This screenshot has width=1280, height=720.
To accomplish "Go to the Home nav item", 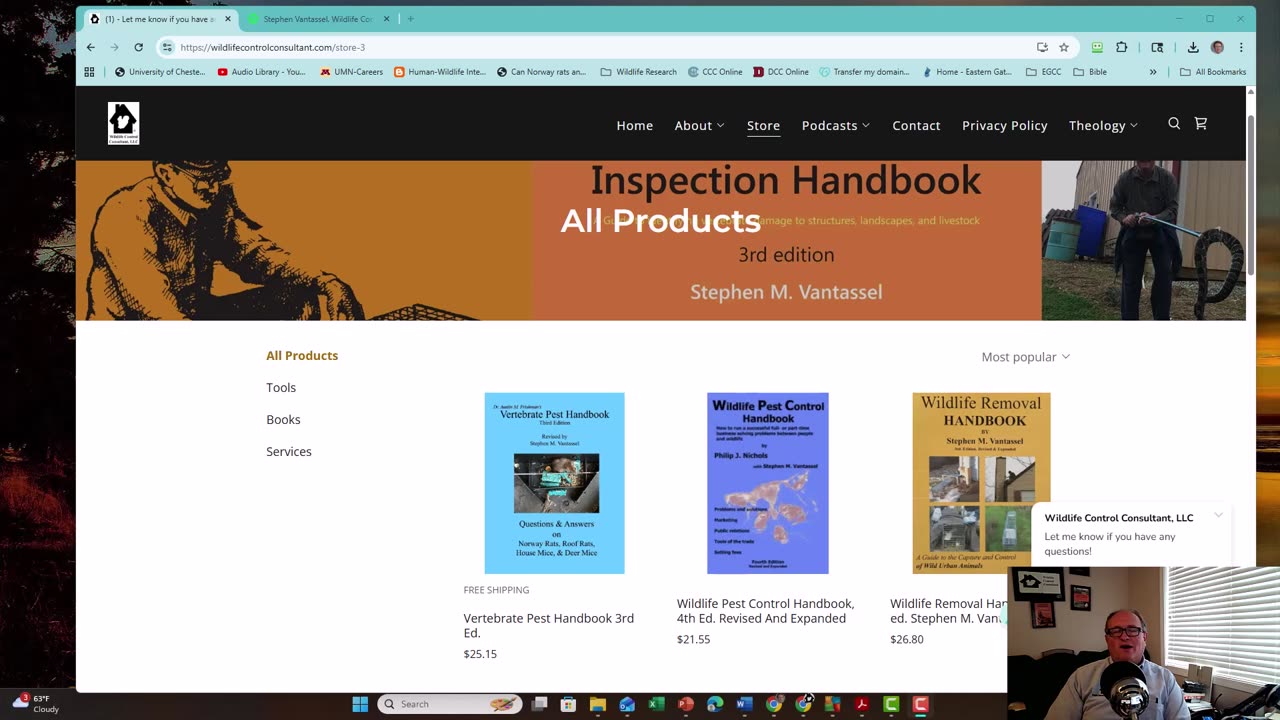I will click(634, 125).
